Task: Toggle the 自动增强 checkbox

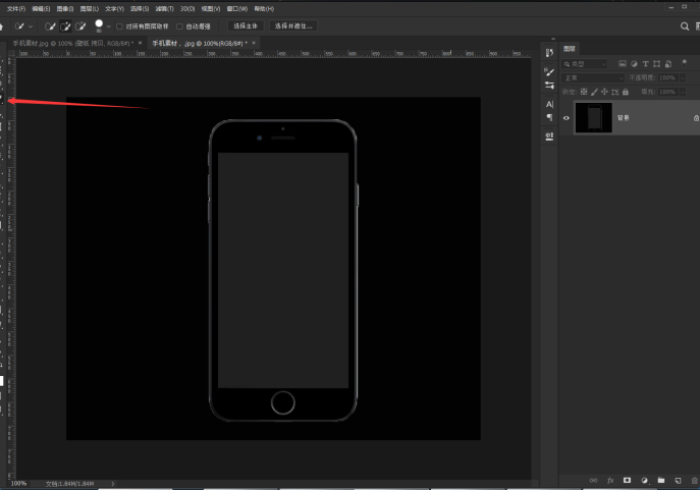Action: [179, 25]
